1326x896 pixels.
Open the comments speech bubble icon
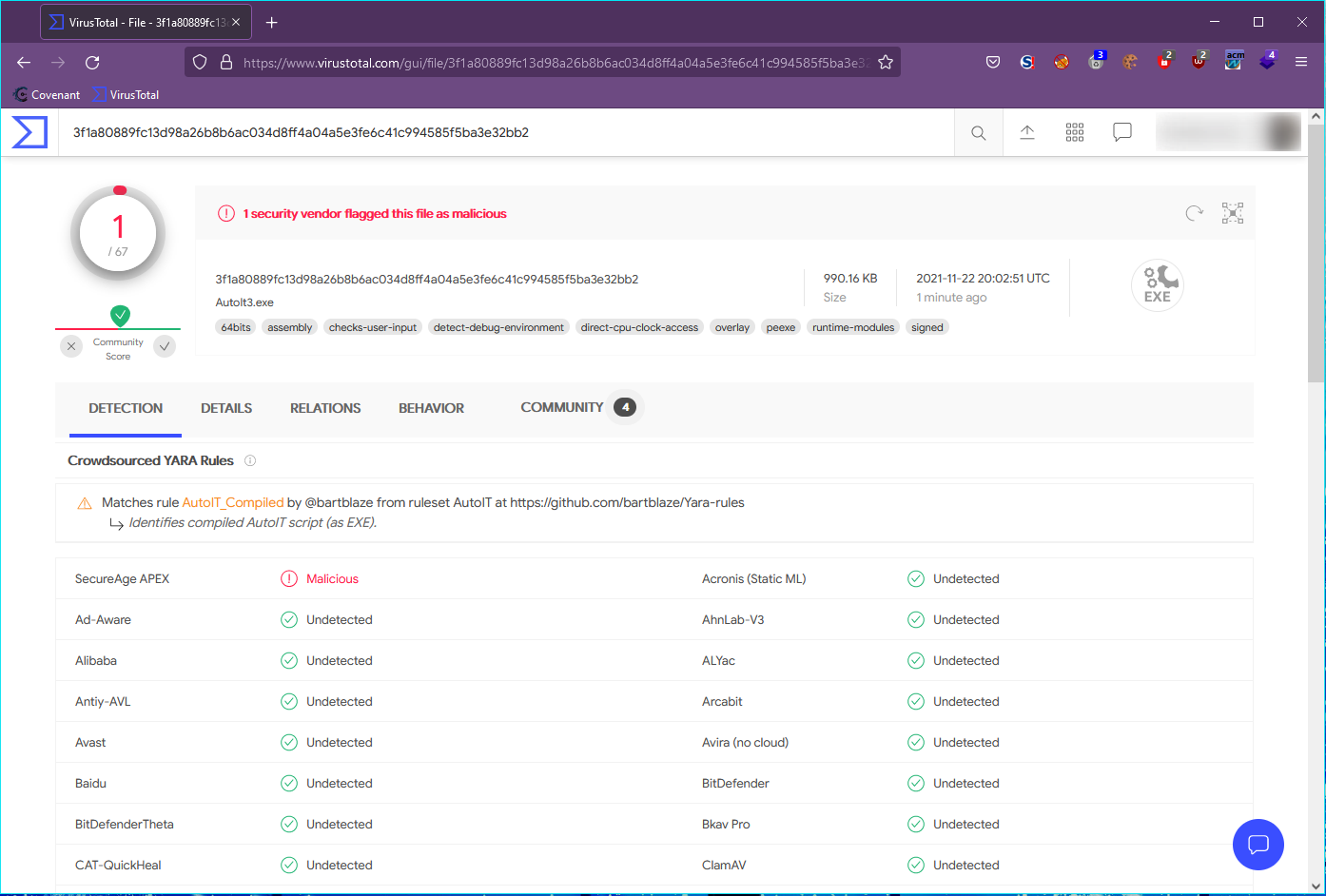[1122, 132]
